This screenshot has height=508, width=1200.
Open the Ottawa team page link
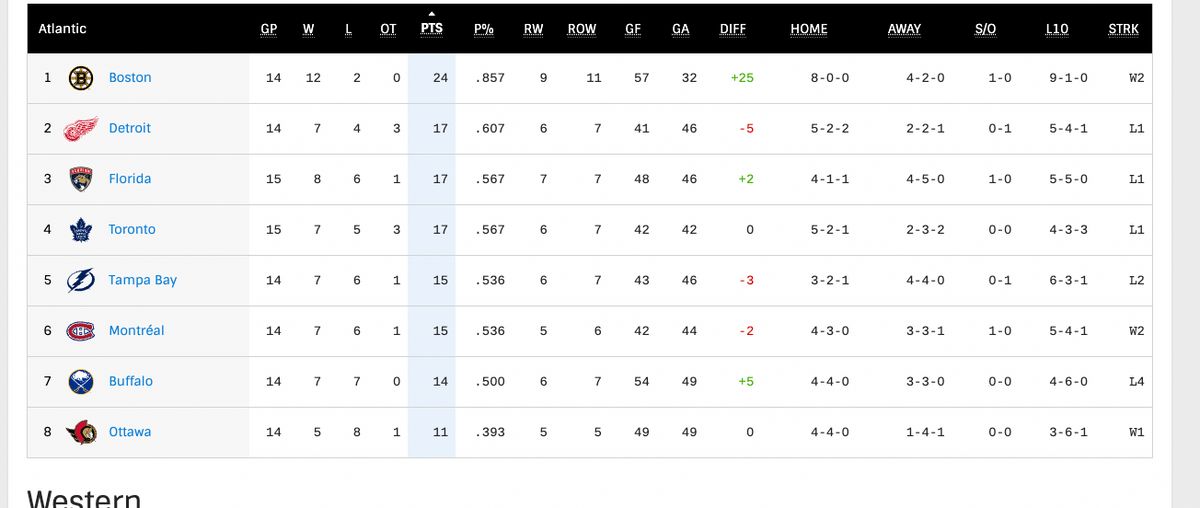(x=130, y=432)
